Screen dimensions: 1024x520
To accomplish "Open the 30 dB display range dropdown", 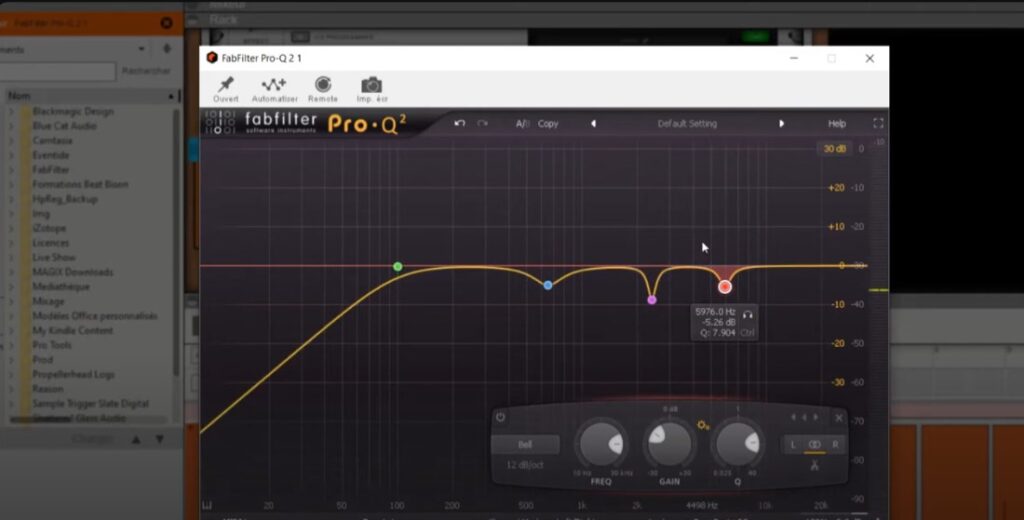I will tap(835, 149).
